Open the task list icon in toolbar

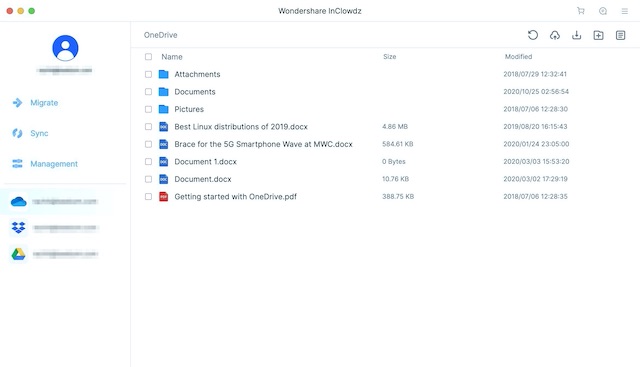[620, 35]
